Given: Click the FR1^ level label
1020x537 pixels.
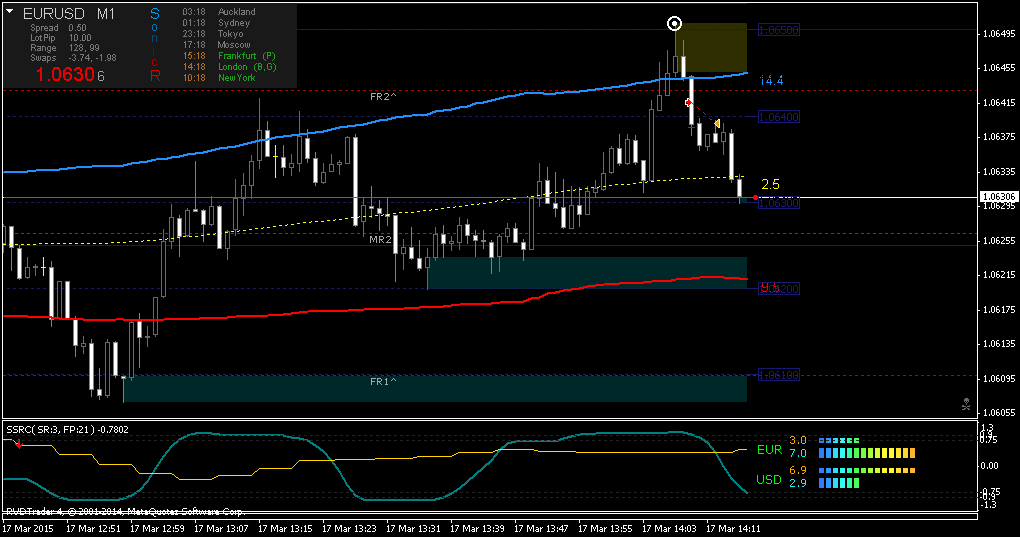Looking at the screenshot, I should click(383, 382).
